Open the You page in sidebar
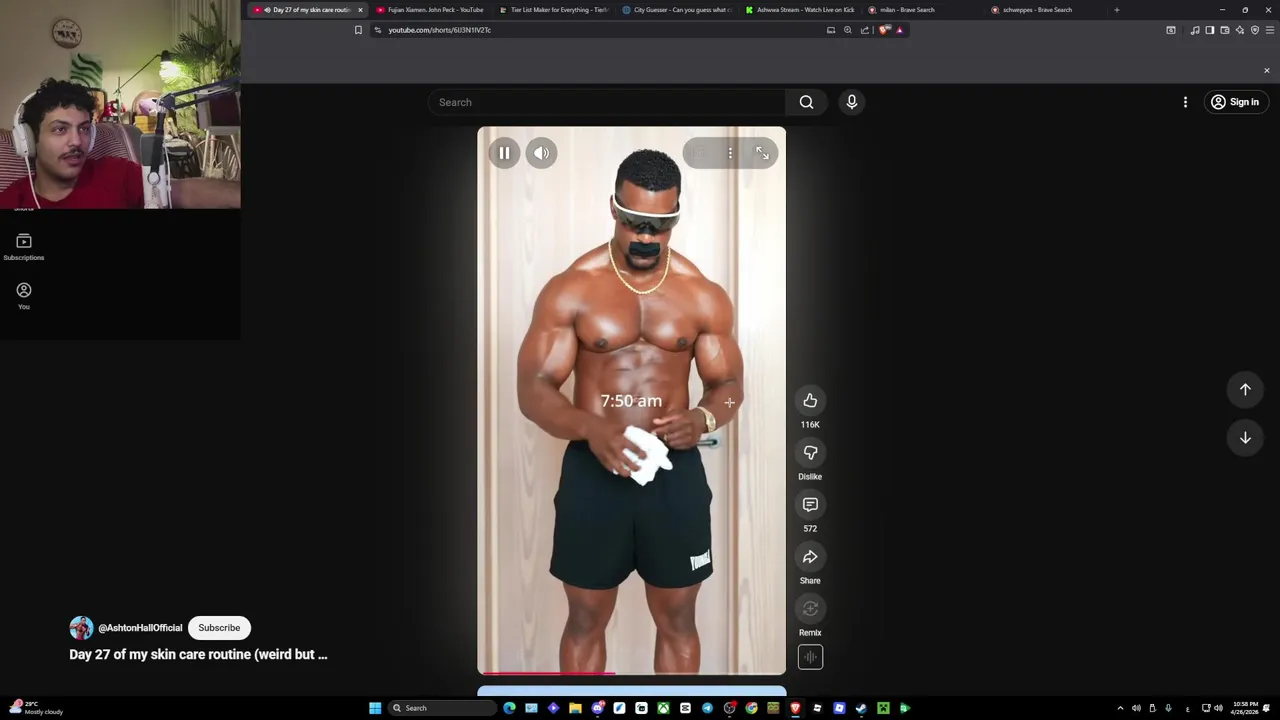Viewport: 1280px width, 720px height. (24, 295)
